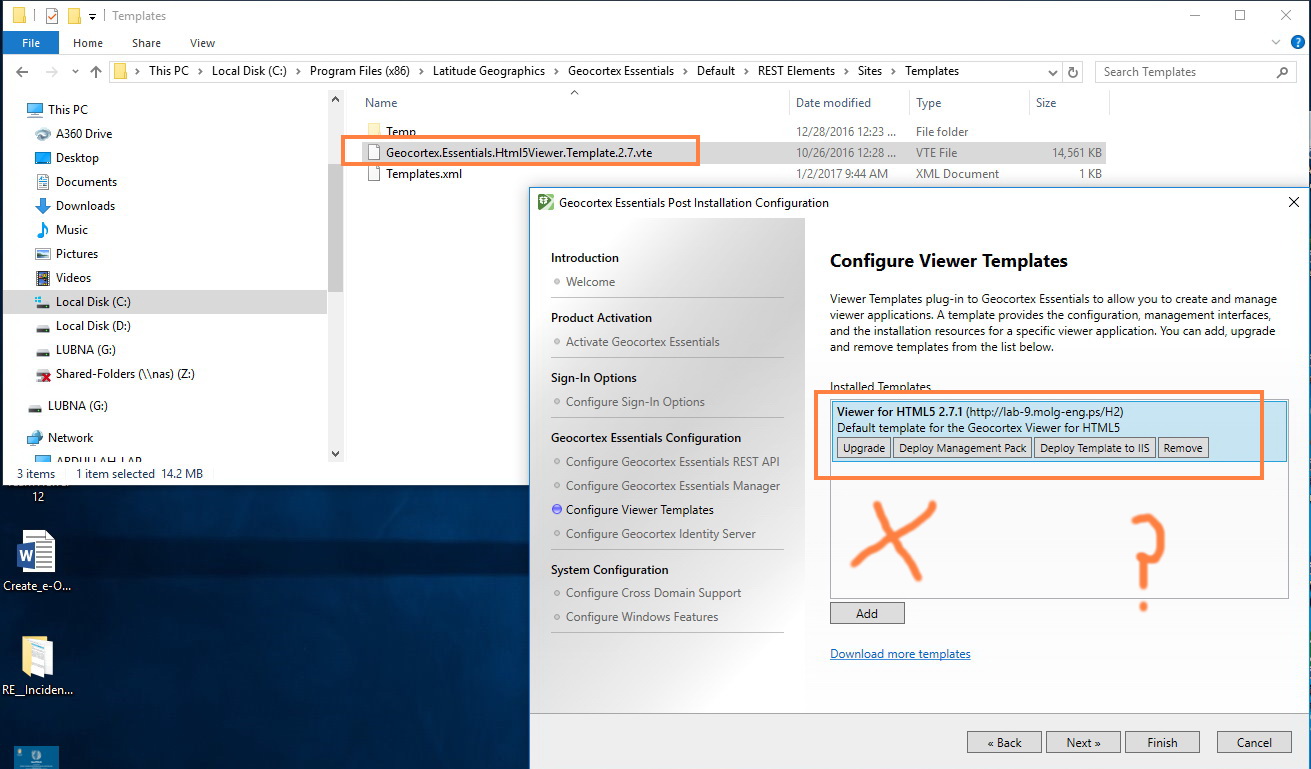Open the Documents icon in navigation pane

click(x=43, y=182)
